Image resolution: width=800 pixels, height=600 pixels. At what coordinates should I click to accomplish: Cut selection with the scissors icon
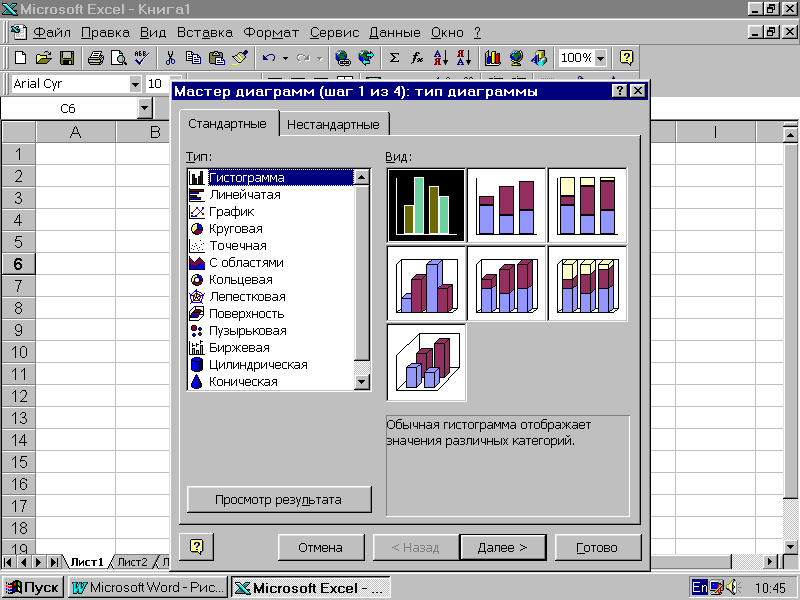pos(170,58)
